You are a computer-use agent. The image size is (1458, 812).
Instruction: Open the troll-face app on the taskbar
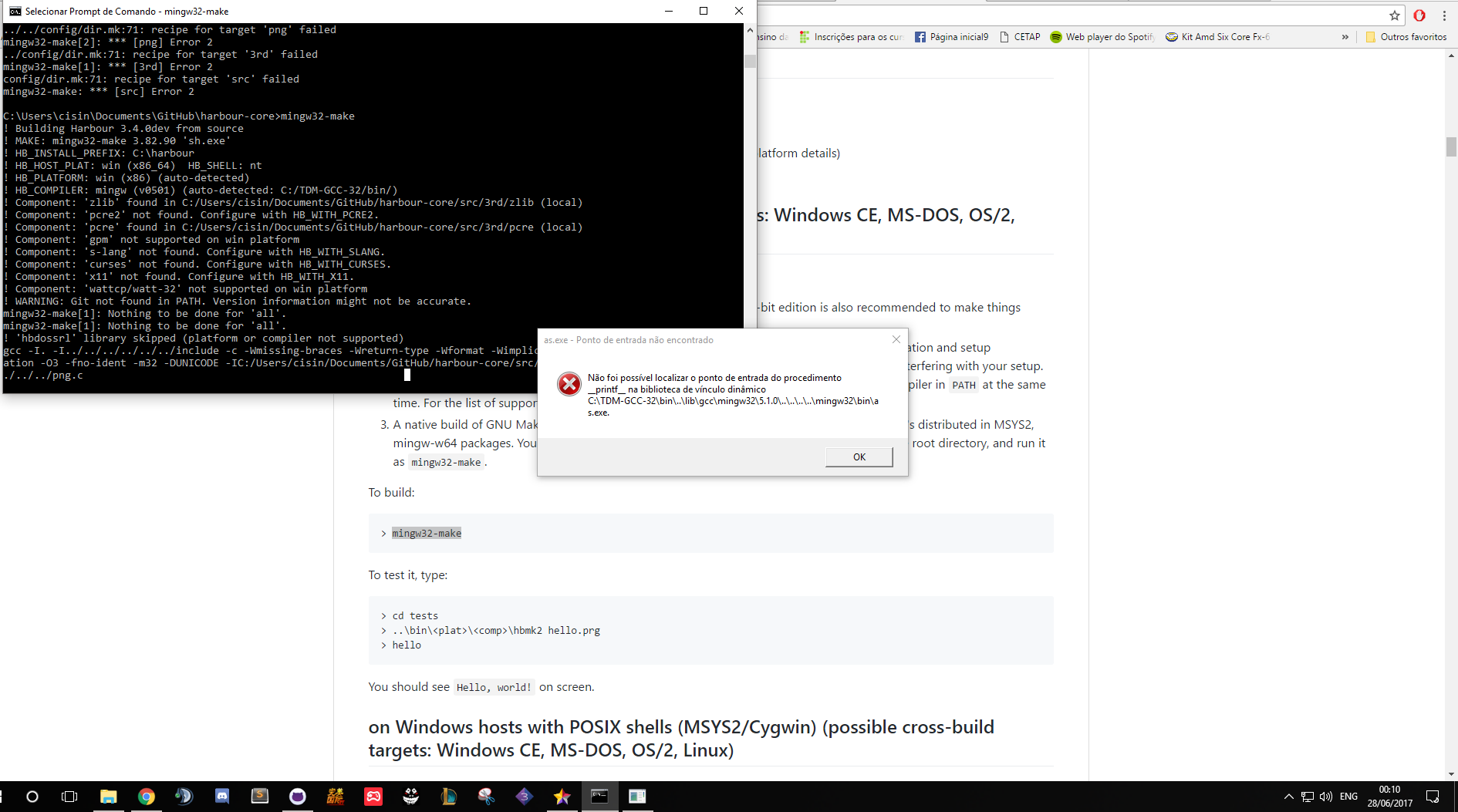410,797
